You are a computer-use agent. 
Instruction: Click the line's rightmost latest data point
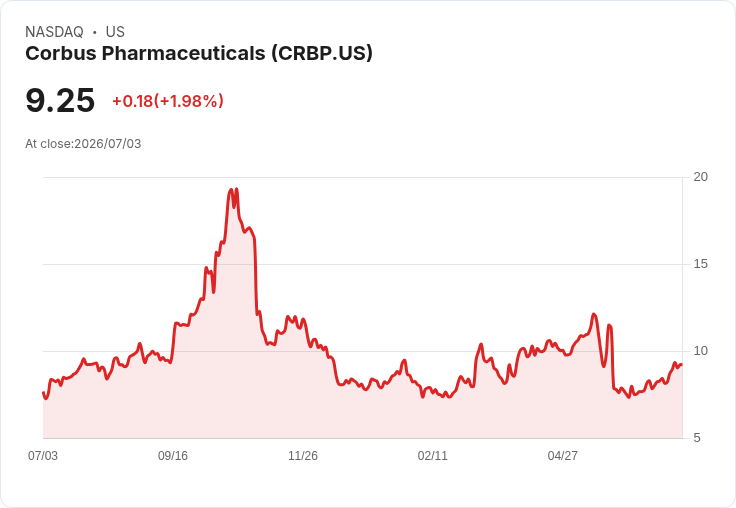pos(681,364)
